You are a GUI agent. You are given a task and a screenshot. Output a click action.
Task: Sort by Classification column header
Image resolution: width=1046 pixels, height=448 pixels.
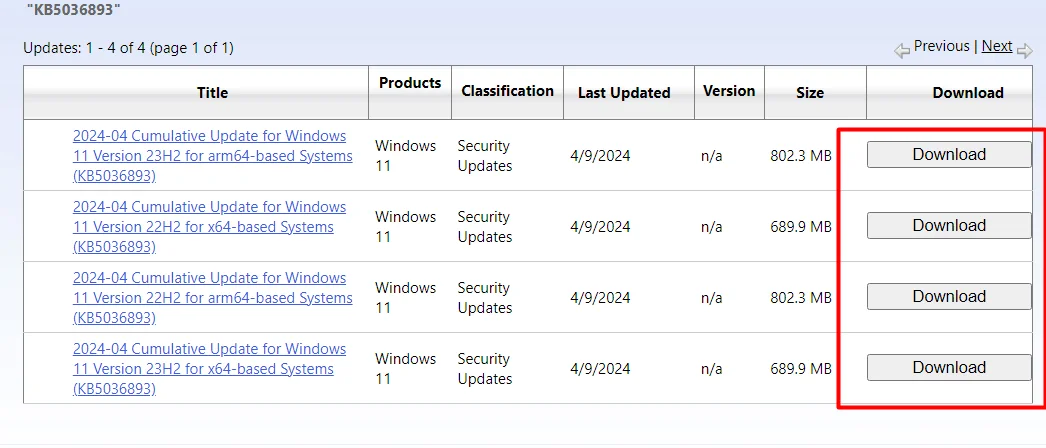(x=507, y=91)
